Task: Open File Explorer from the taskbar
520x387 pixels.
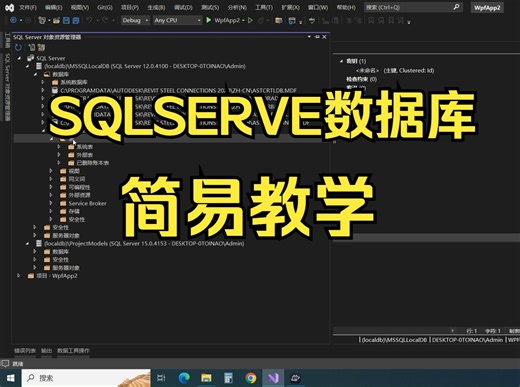Action: [x=206, y=378]
